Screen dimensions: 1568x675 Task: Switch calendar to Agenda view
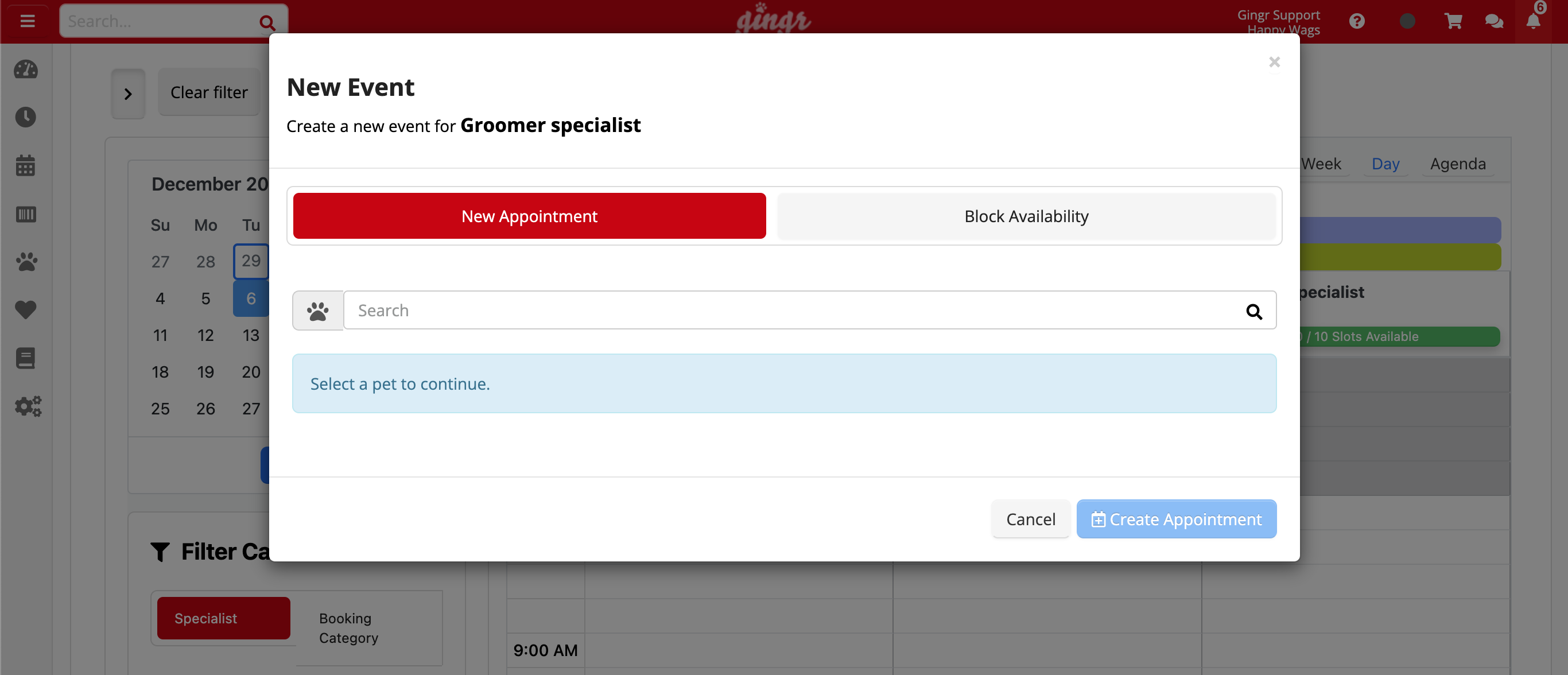1458,164
